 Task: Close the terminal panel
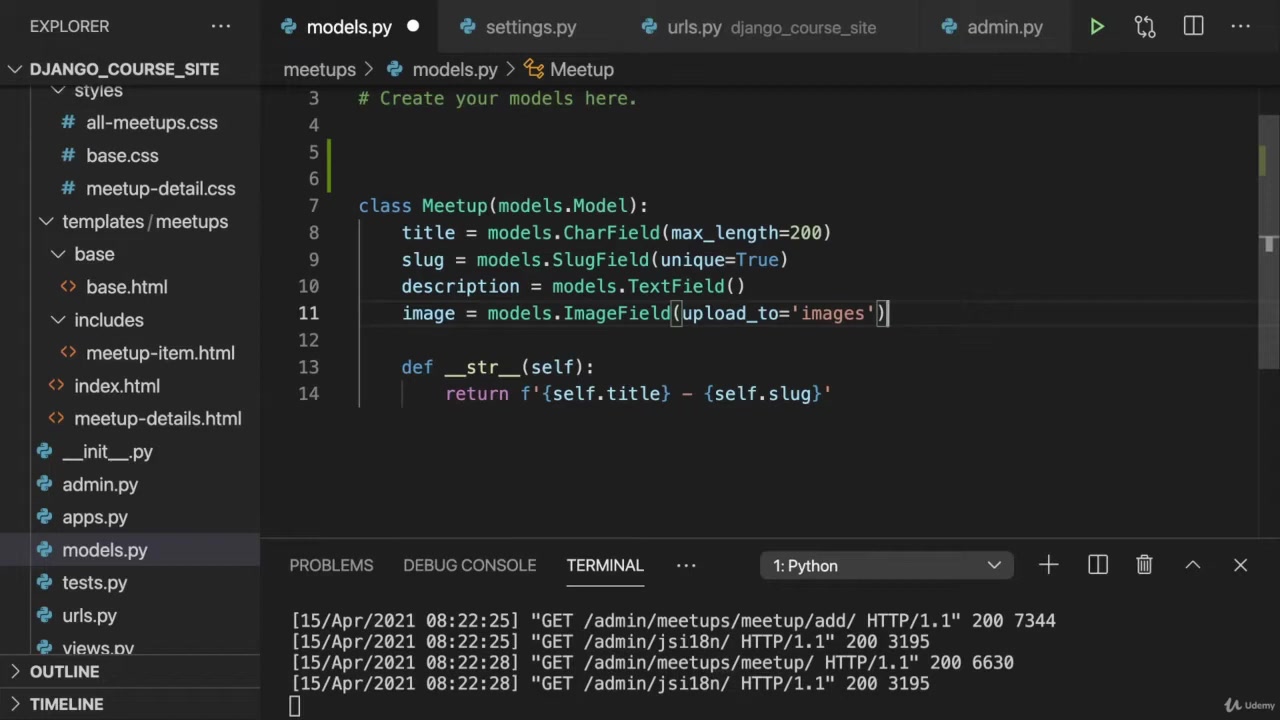tap(1240, 565)
